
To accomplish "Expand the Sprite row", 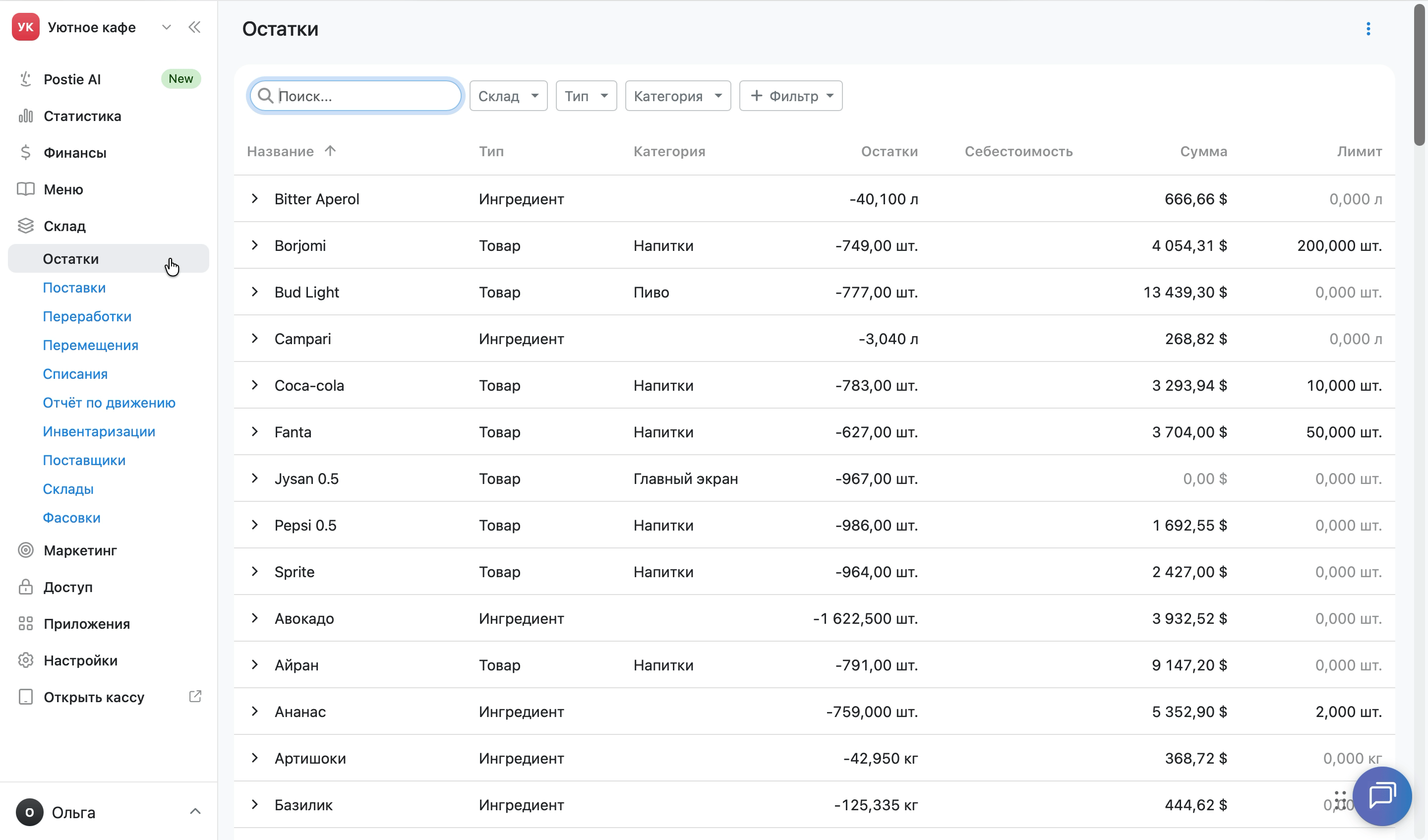I will pyautogui.click(x=255, y=571).
